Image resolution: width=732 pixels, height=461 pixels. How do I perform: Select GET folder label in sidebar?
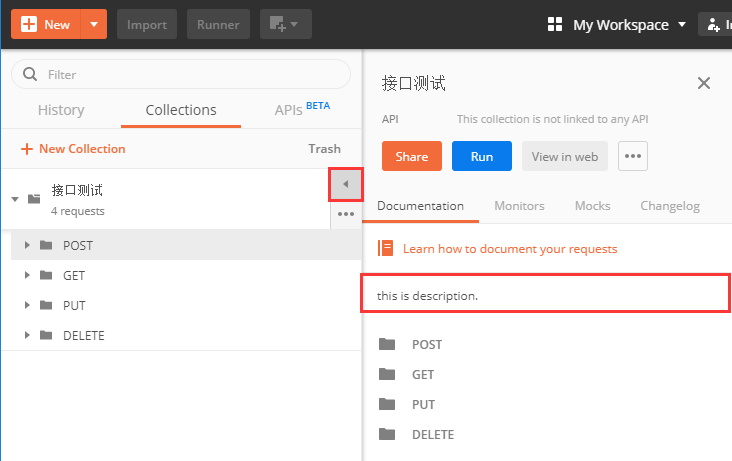[x=74, y=276]
